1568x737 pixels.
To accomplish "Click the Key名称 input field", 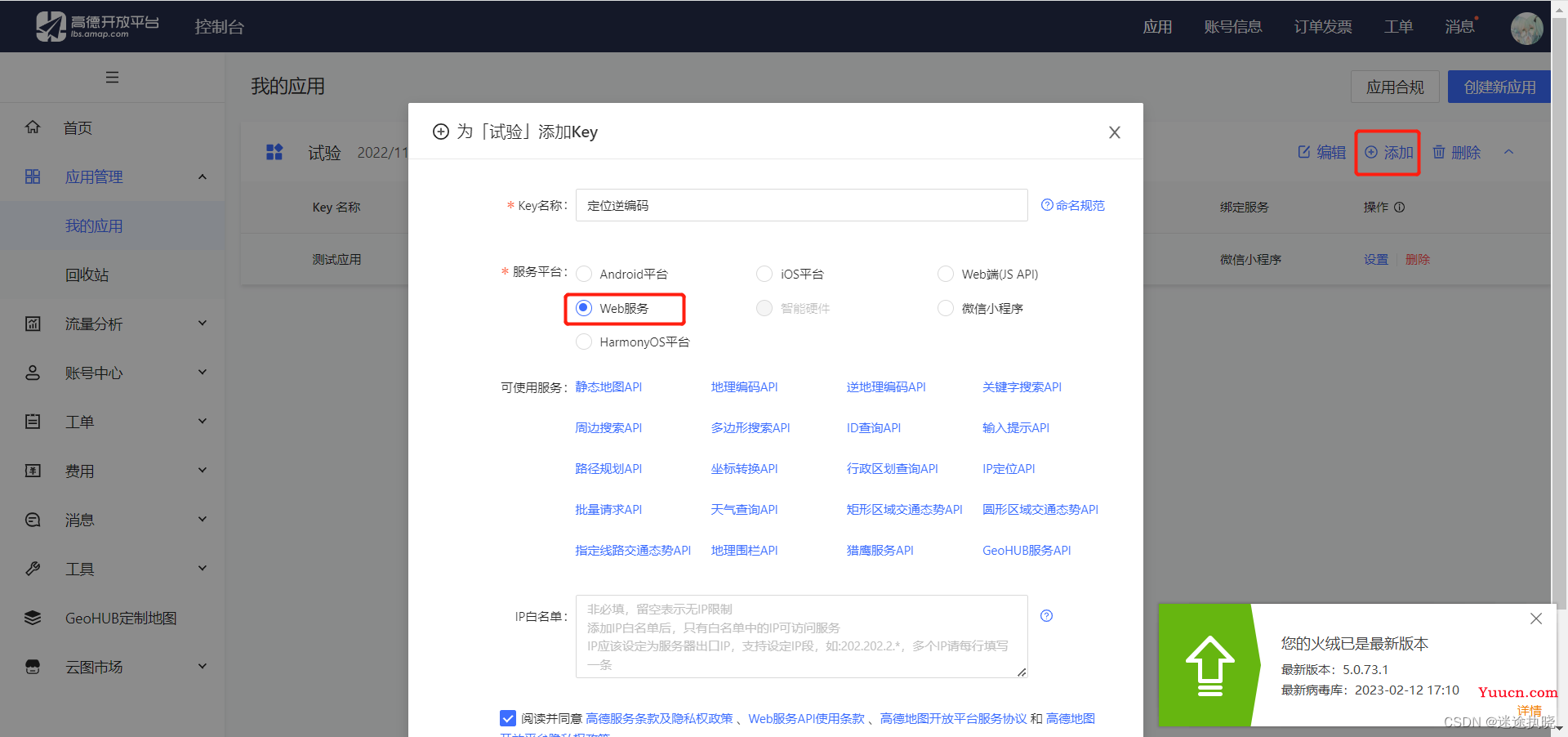I will tap(801, 205).
